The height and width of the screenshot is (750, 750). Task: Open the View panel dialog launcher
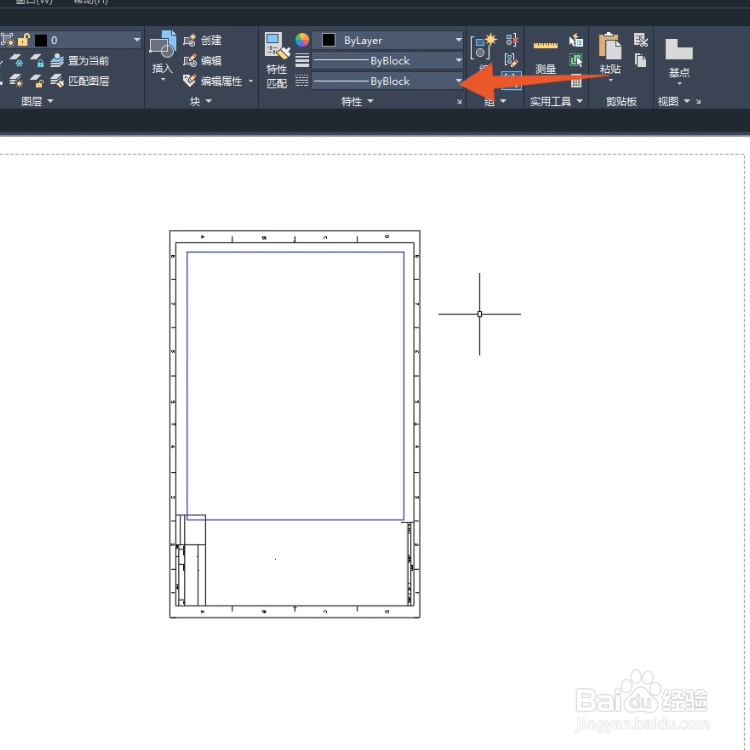(x=698, y=101)
